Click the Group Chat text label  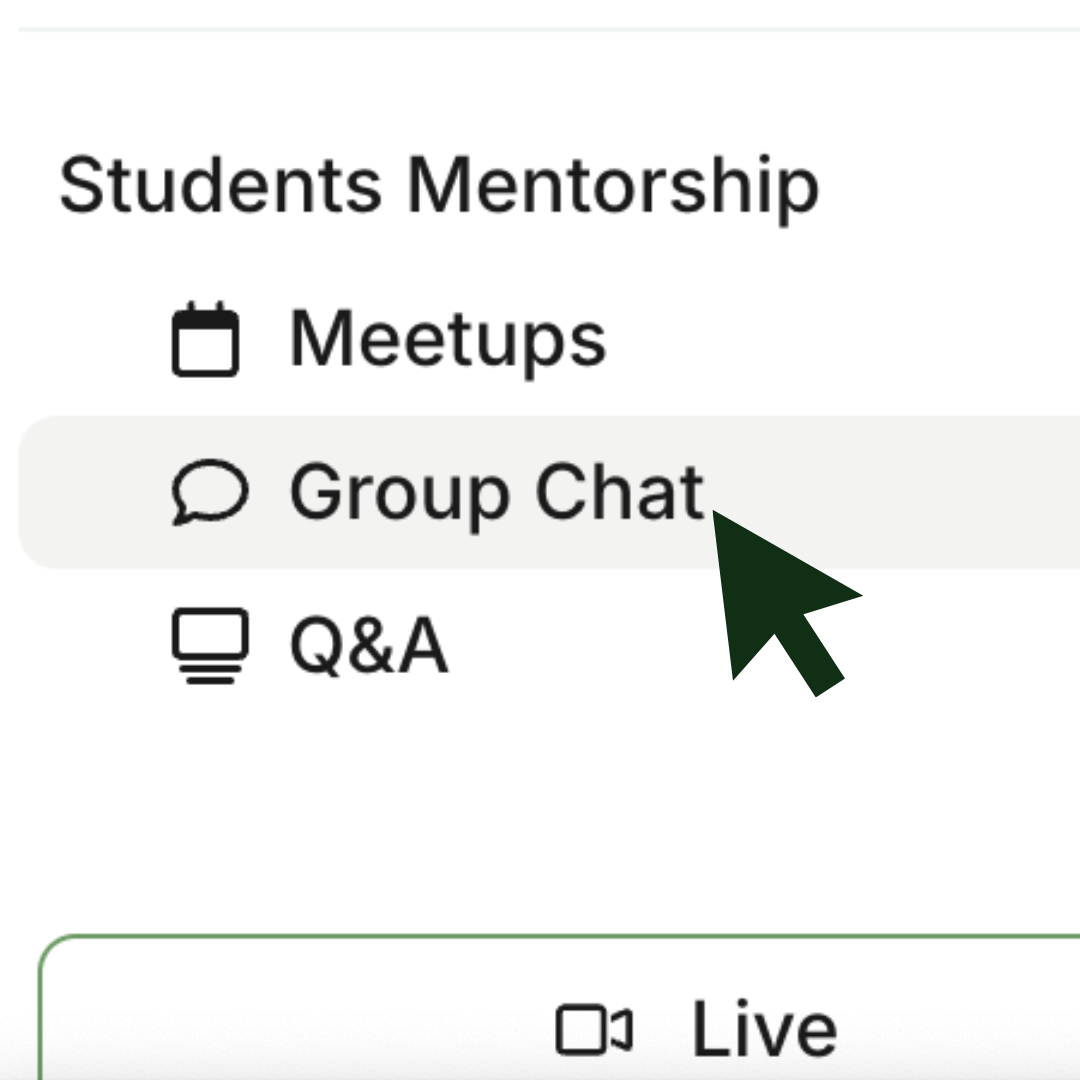[497, 493]
